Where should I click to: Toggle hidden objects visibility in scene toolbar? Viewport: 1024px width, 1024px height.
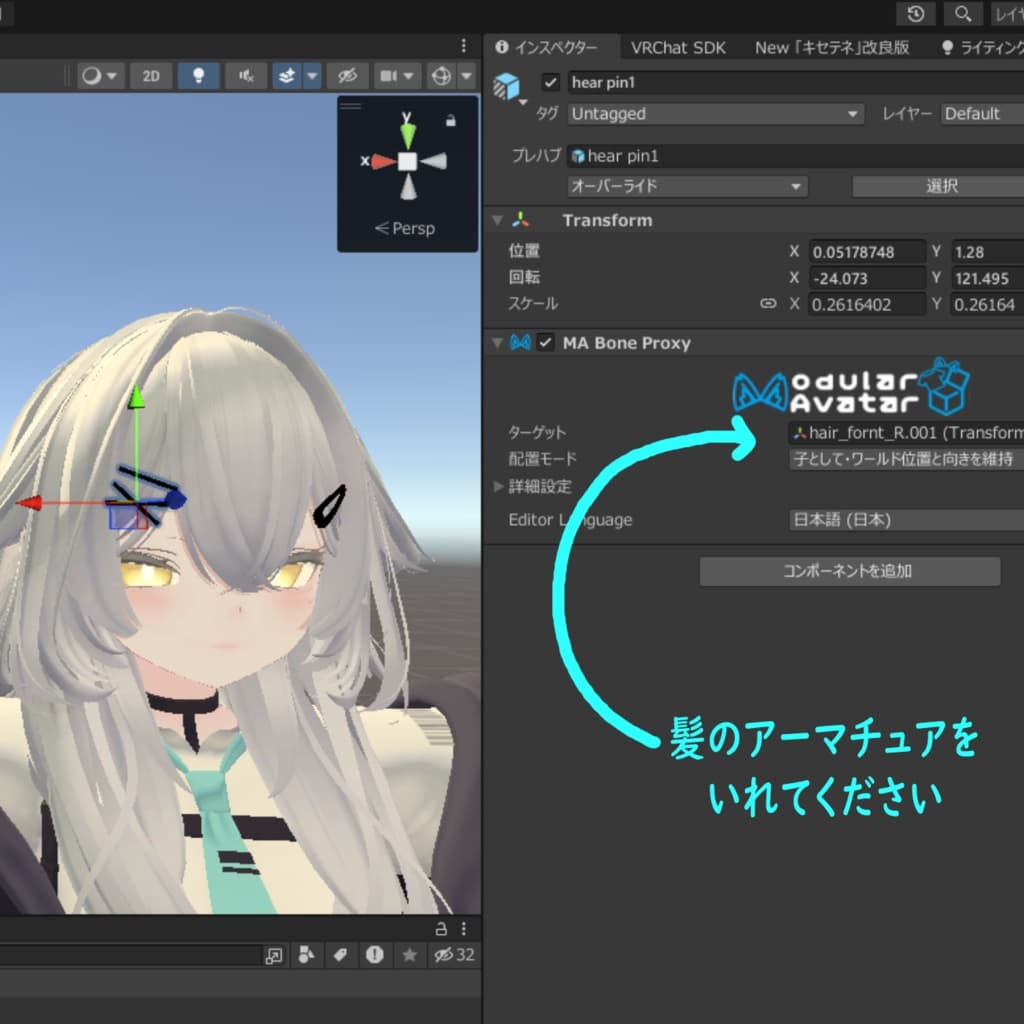pyautogui.click(x=347, y=76)
